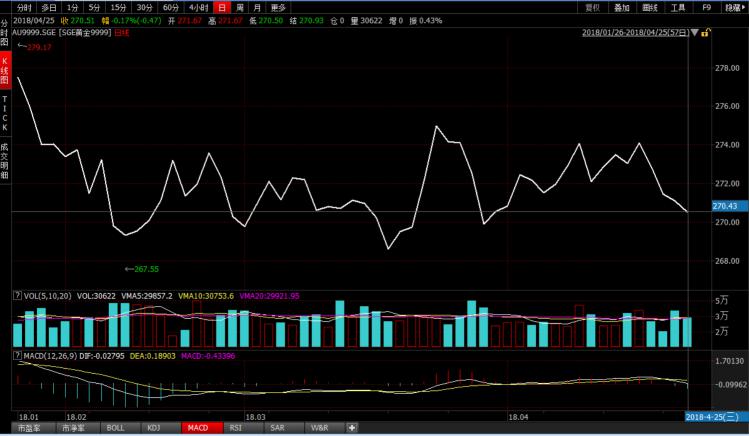Click the 叠加 overlay button

pos(621,7)
